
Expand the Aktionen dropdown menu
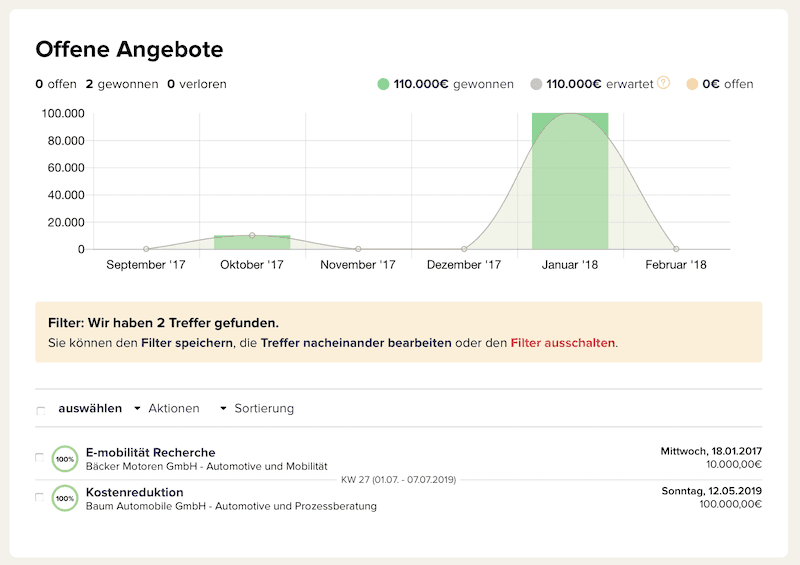166,408
